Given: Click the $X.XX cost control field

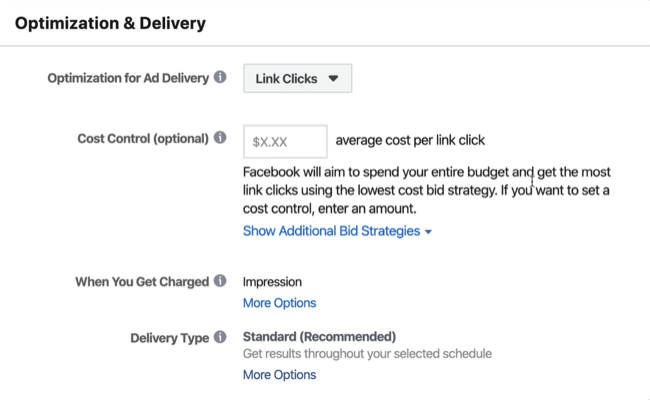Looking at the screenshot, I should tap(285, 141).
